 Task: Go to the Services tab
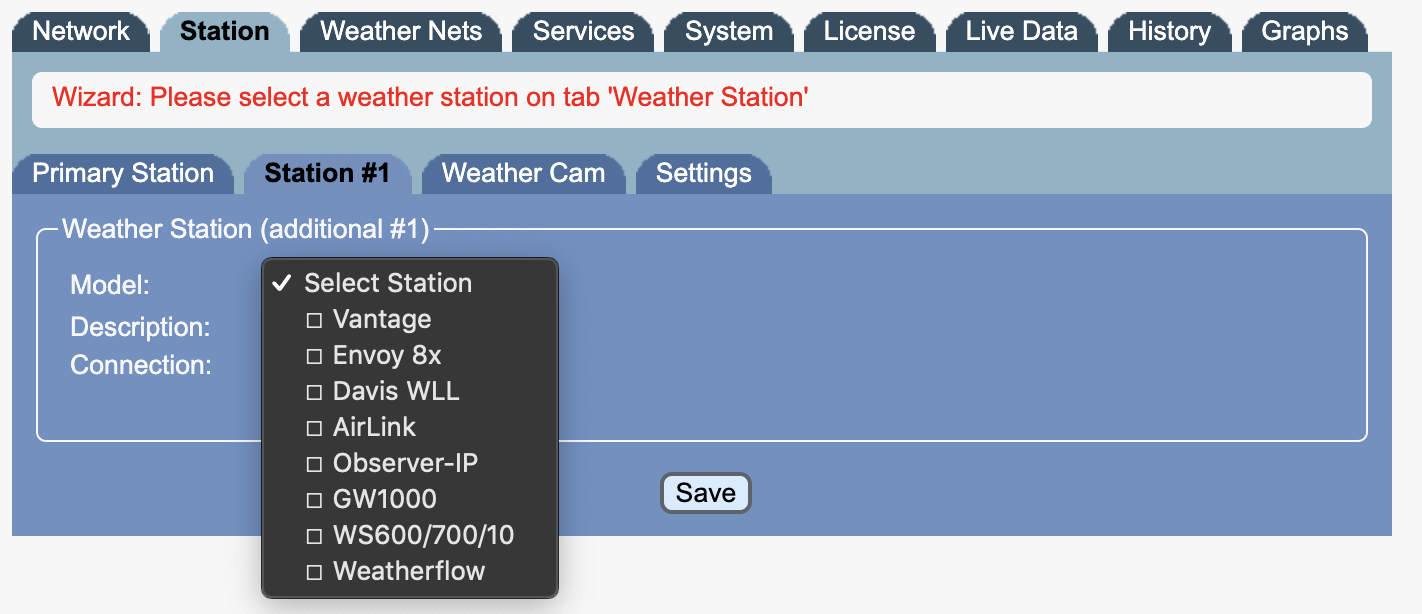point(583,31)
